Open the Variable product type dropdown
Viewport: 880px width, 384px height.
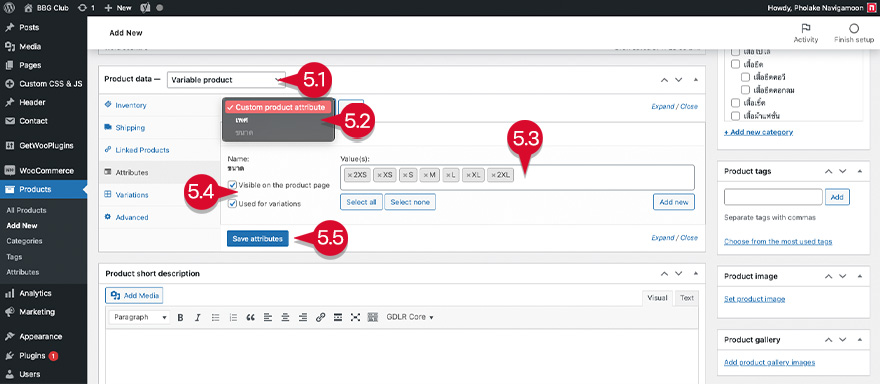[x=226, y=80]
